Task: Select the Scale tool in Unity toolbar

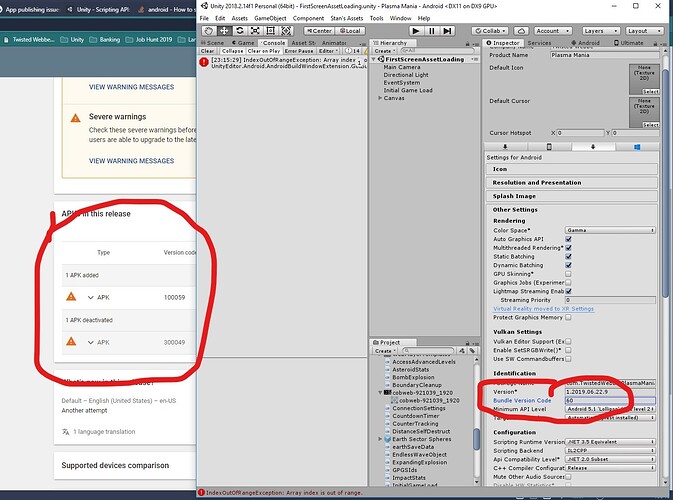Action: (255, 31)
